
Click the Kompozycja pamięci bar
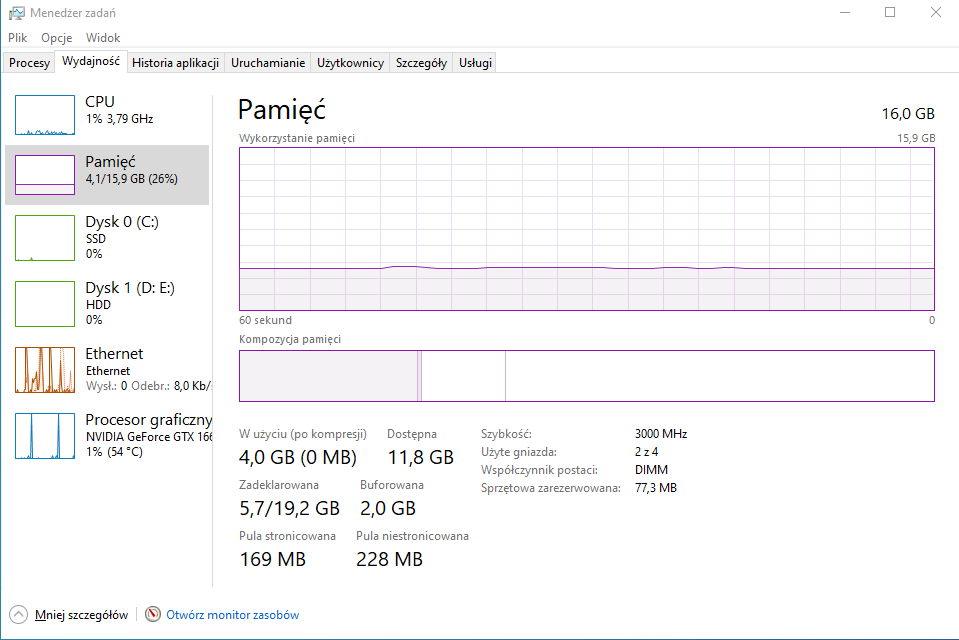coord(587,376)
